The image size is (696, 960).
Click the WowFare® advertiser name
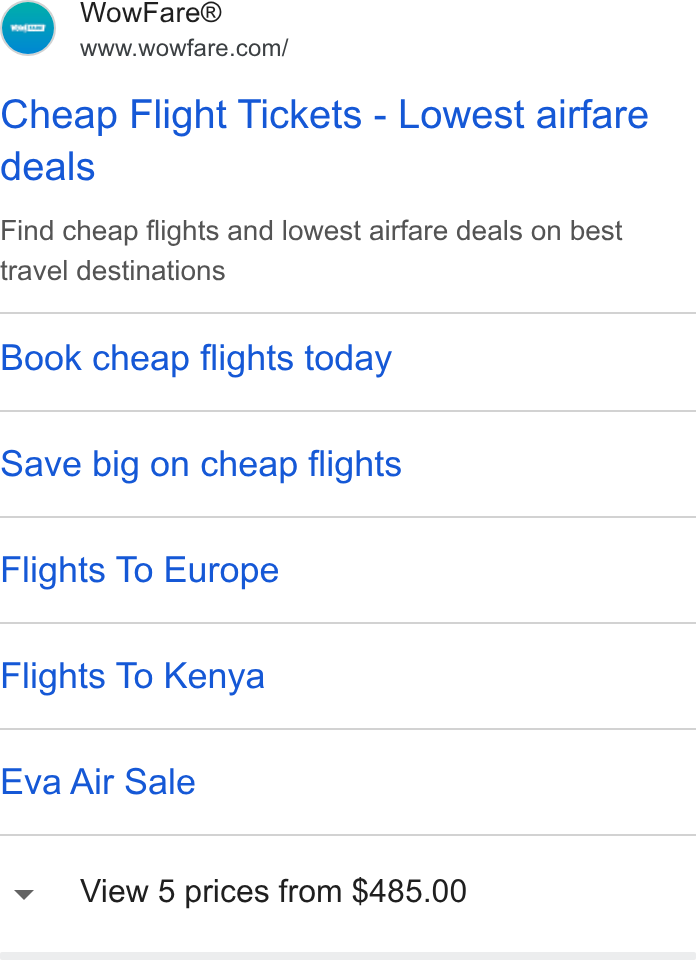pos(151,13)
